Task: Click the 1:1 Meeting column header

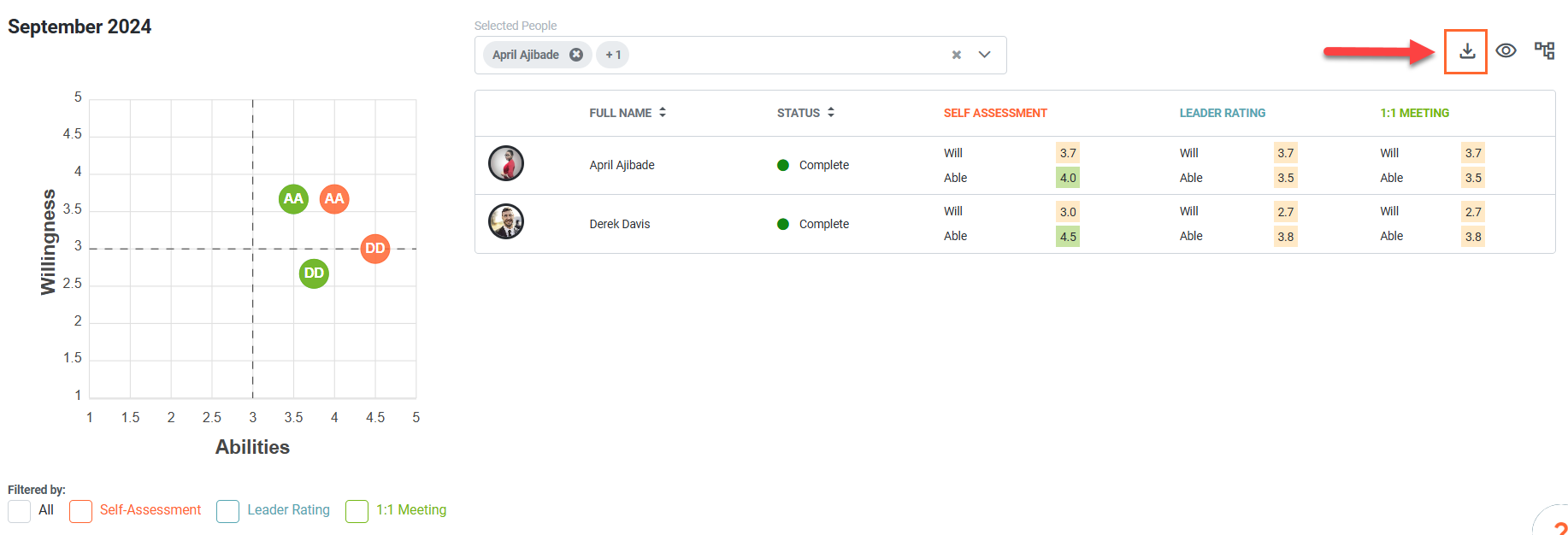Action: [x=1414, y=113]
